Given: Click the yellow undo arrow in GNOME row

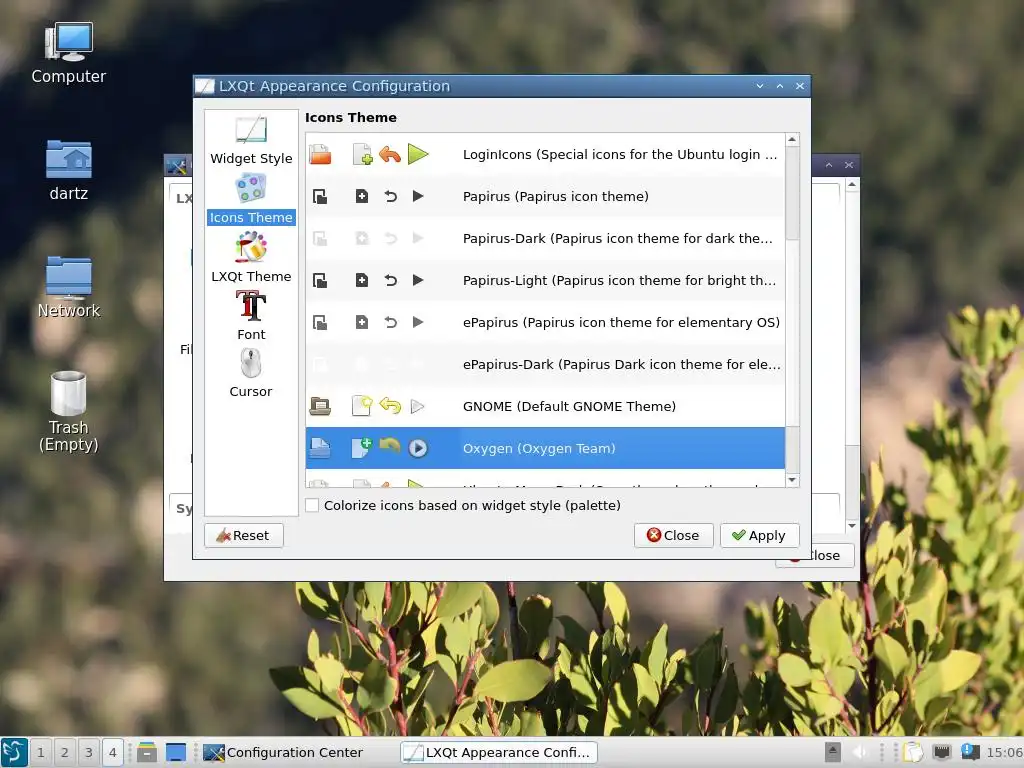Looking at the screenshot, I should (x=390, y=406).
